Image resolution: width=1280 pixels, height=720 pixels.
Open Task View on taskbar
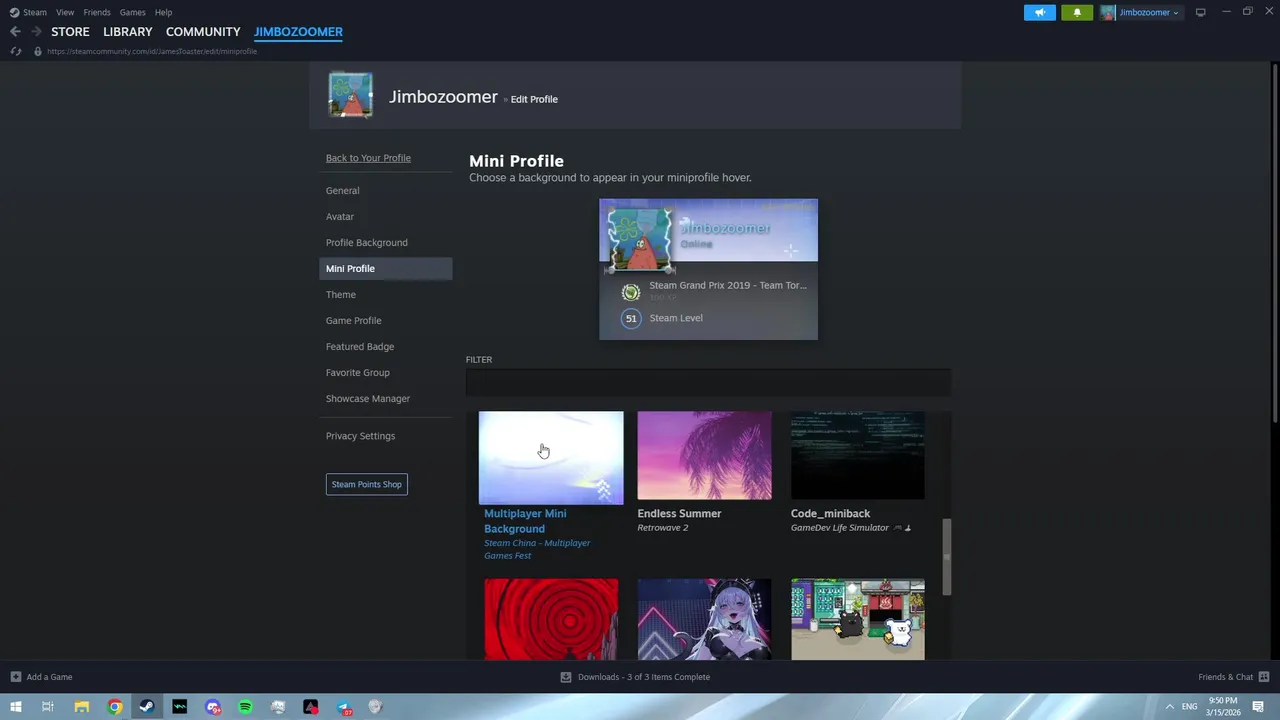[47, 707]
